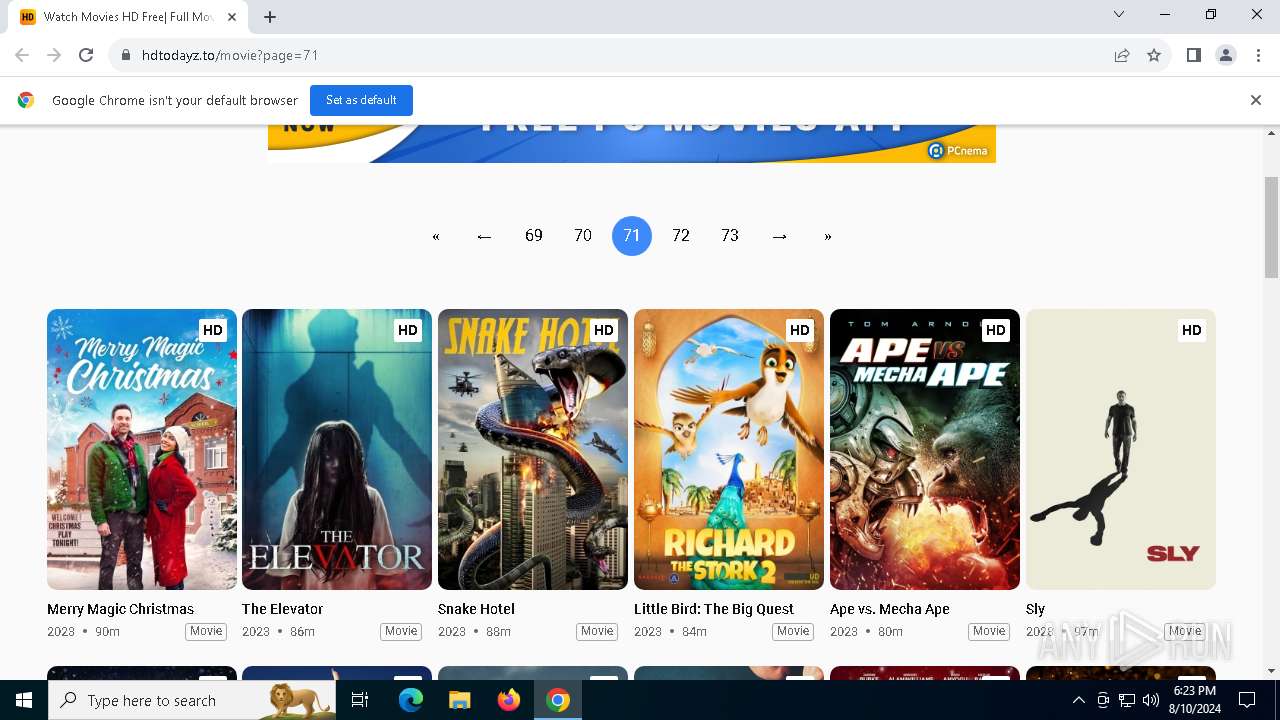This screenshot has width=1280, height=720.
Task: Select current page 71 button
Action: click(x=632, y=236)
